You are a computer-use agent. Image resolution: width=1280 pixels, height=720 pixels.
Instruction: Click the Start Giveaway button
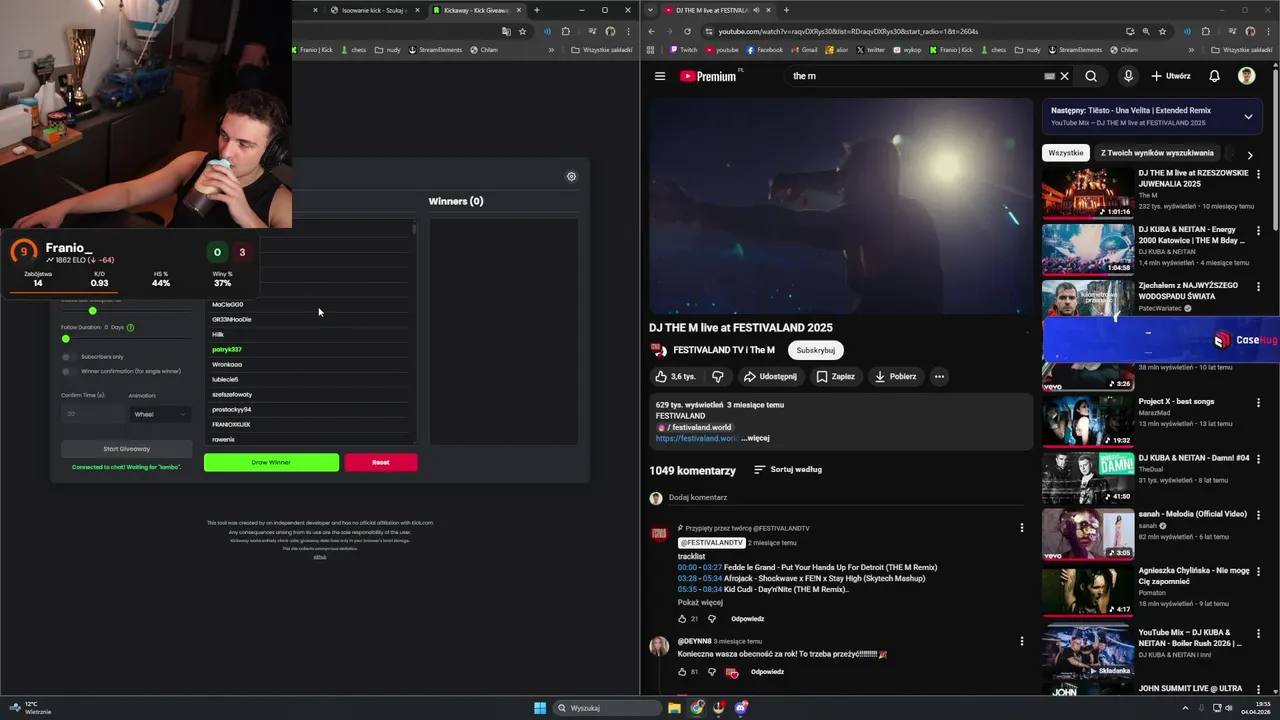126,449
